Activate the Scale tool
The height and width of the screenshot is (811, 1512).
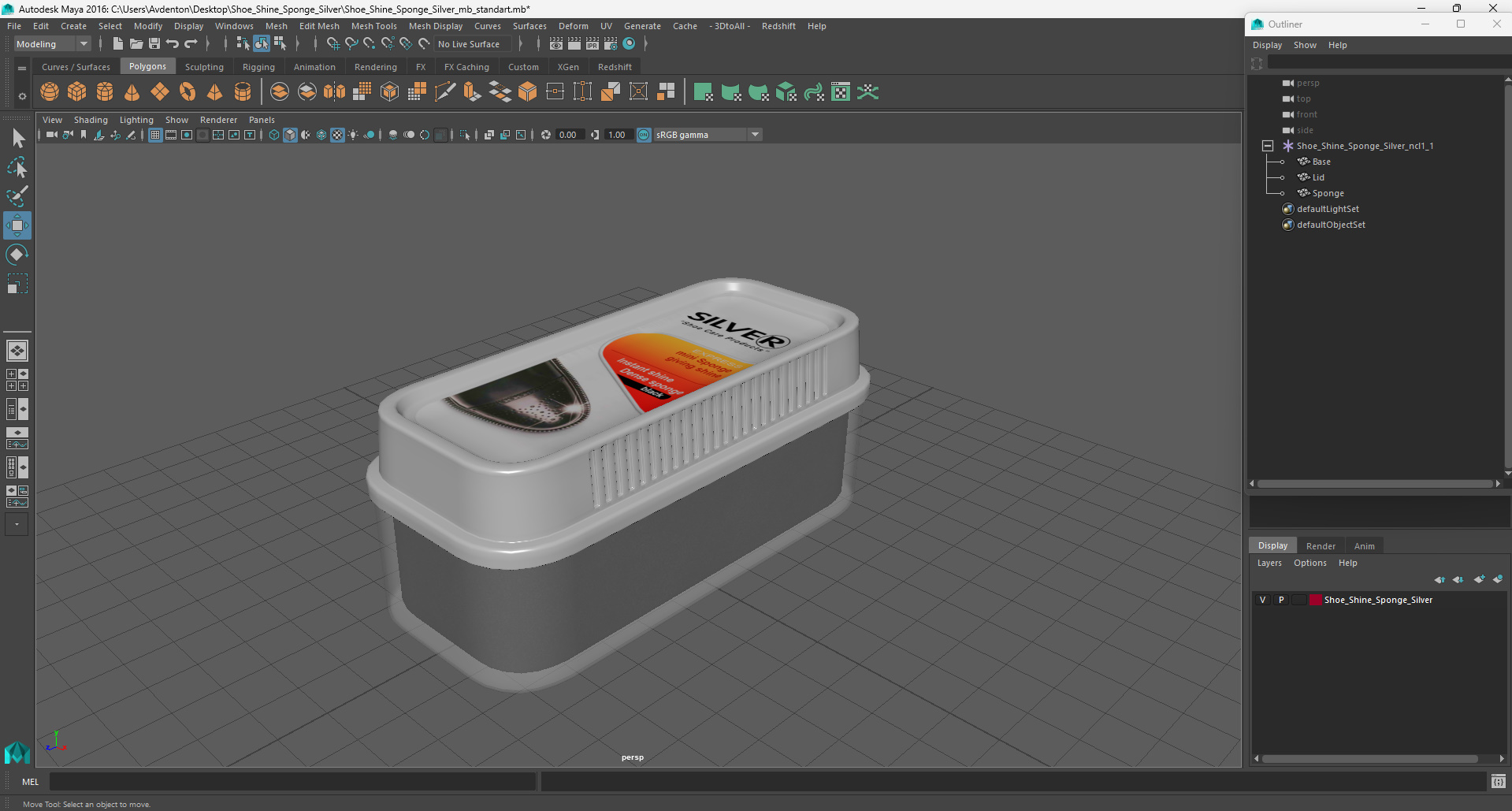click(17, 284)
